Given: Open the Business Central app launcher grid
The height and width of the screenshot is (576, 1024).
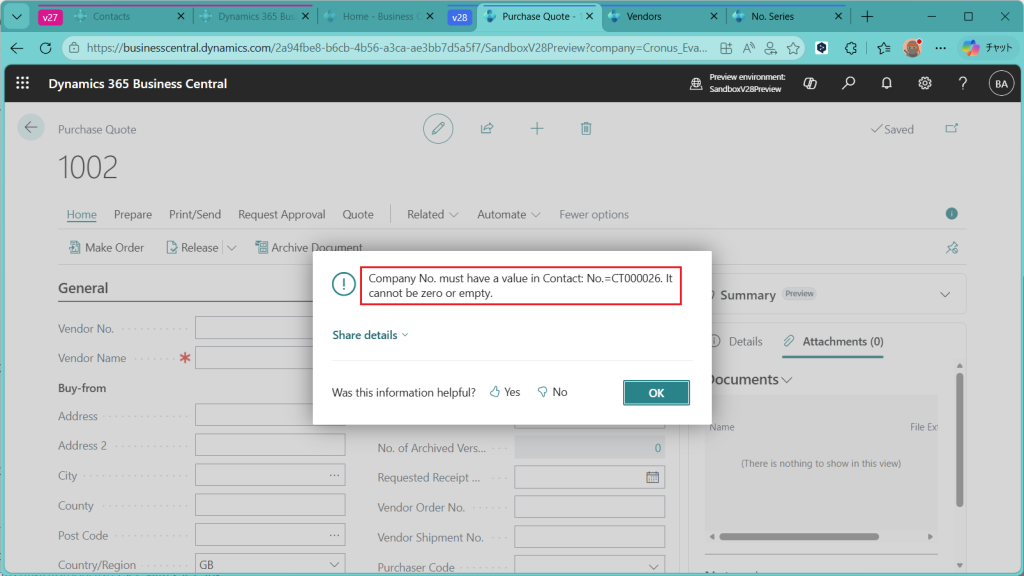Looking at the screenshot, I should tap(23, 84).
